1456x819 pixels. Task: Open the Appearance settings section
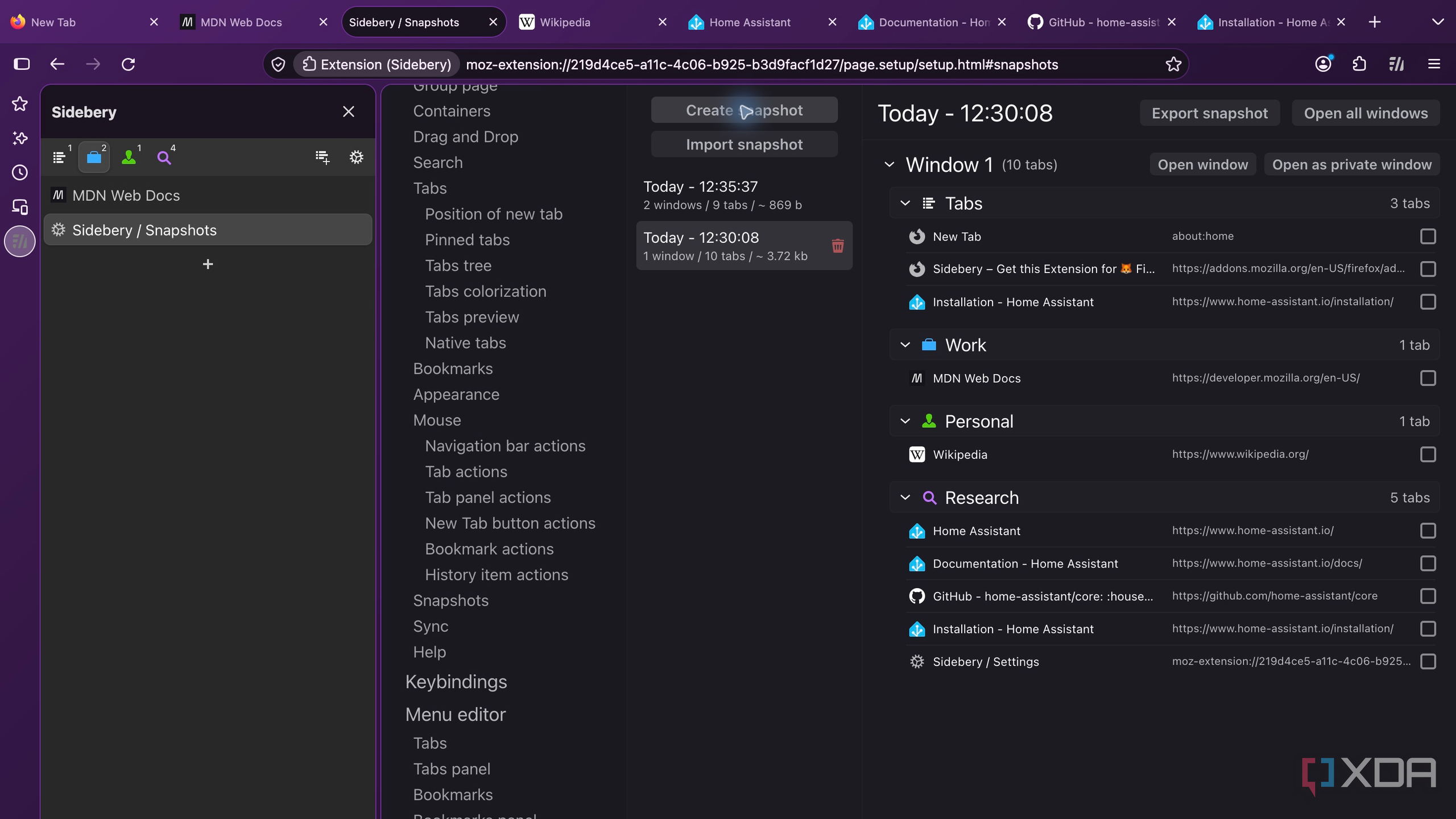(x=456, y=394)
